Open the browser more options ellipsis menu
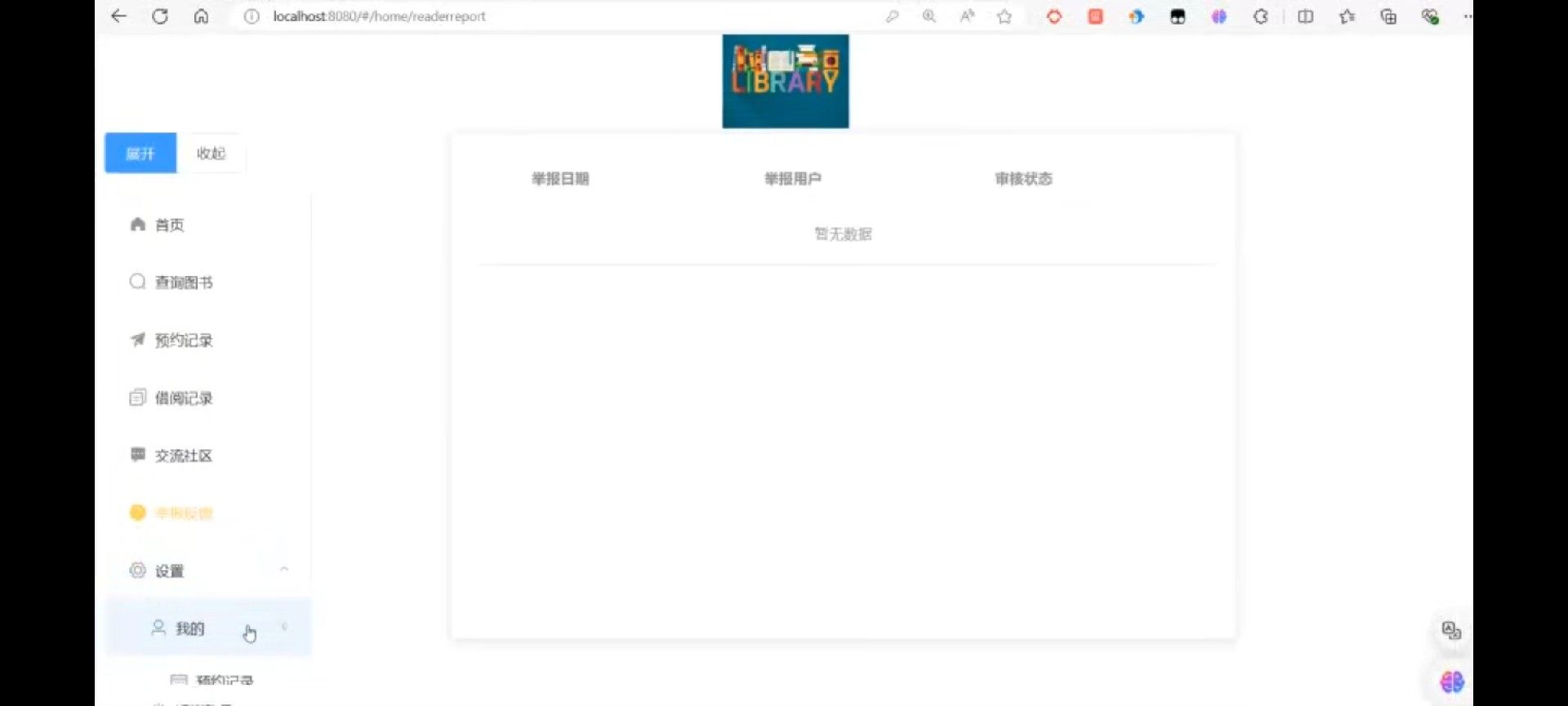 pos(1467,16)
